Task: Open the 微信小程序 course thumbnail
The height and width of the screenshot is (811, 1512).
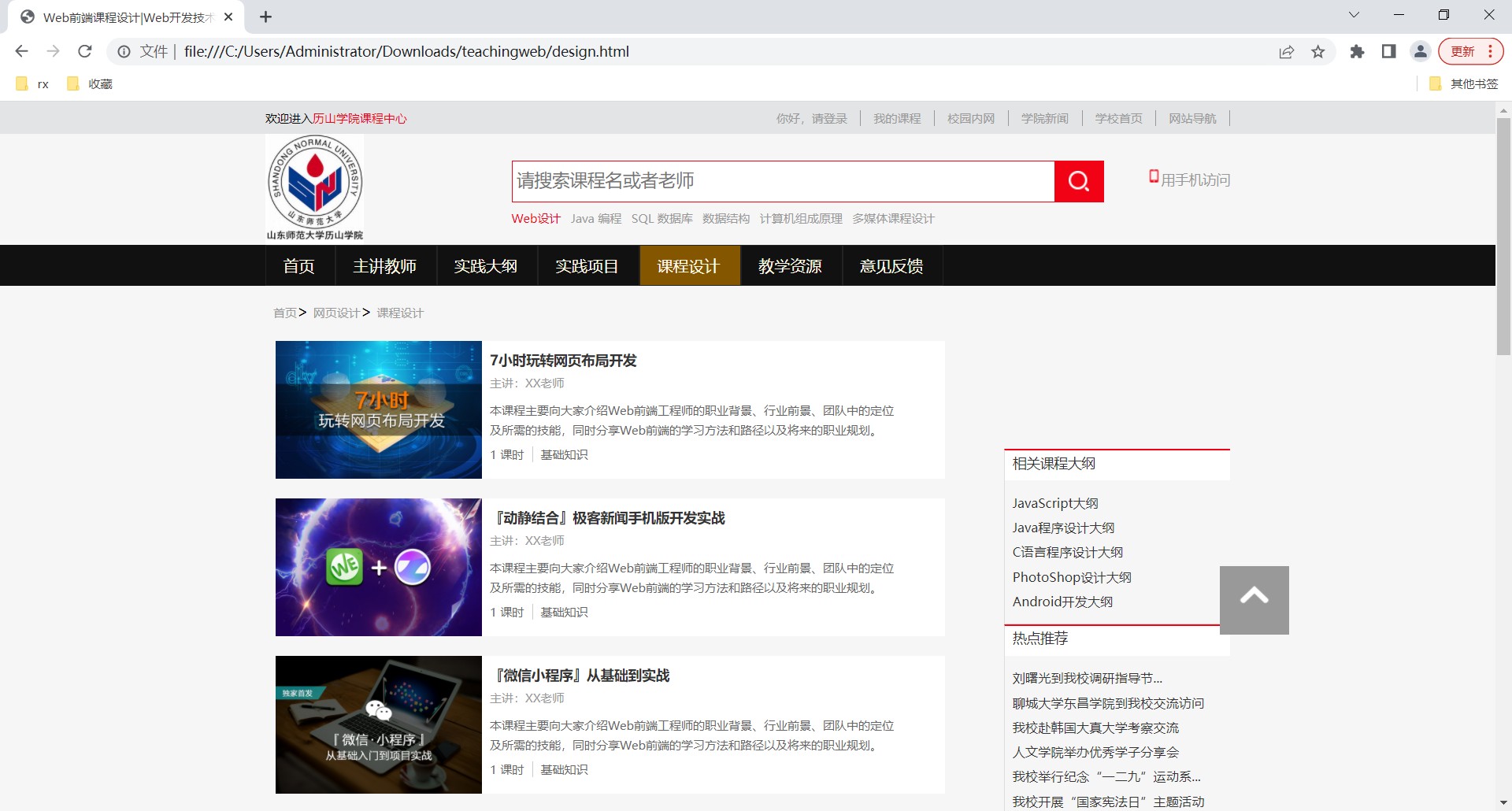Action: (x=379, y=724)
